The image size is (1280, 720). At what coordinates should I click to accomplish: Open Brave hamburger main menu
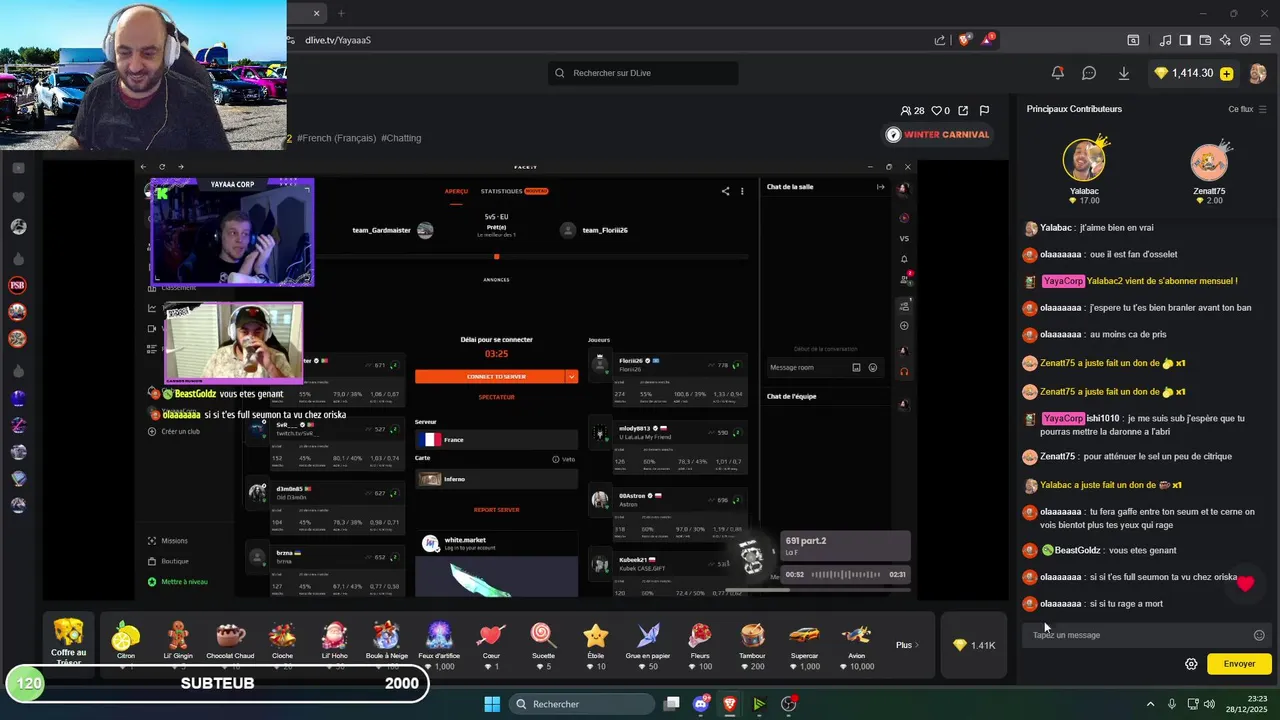coord(1265,40)
